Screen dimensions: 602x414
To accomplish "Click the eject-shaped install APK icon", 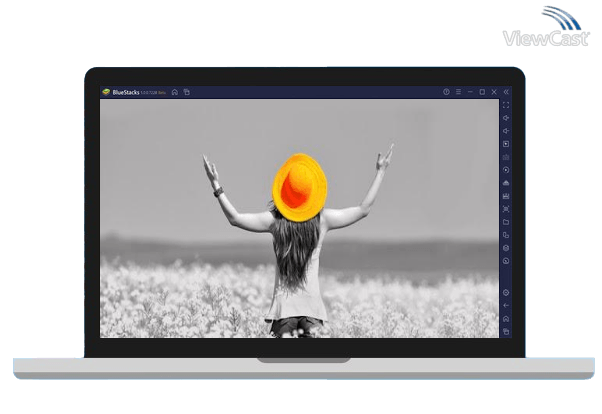I will pos(506,183).
